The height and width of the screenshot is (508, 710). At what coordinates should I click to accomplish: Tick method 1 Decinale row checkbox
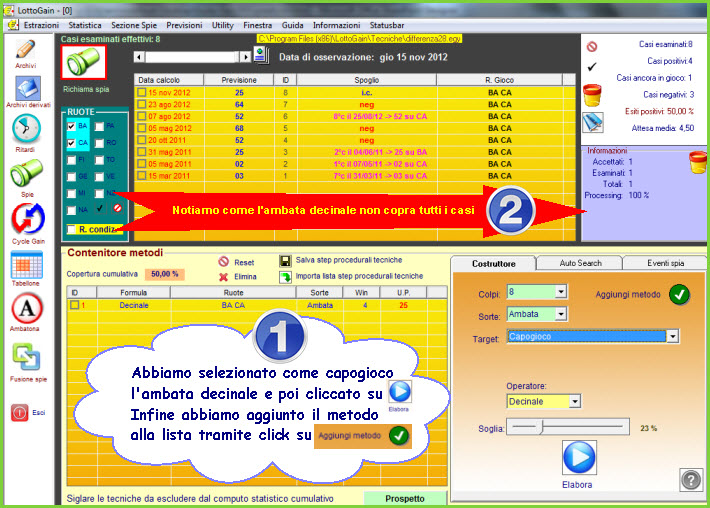74,305
